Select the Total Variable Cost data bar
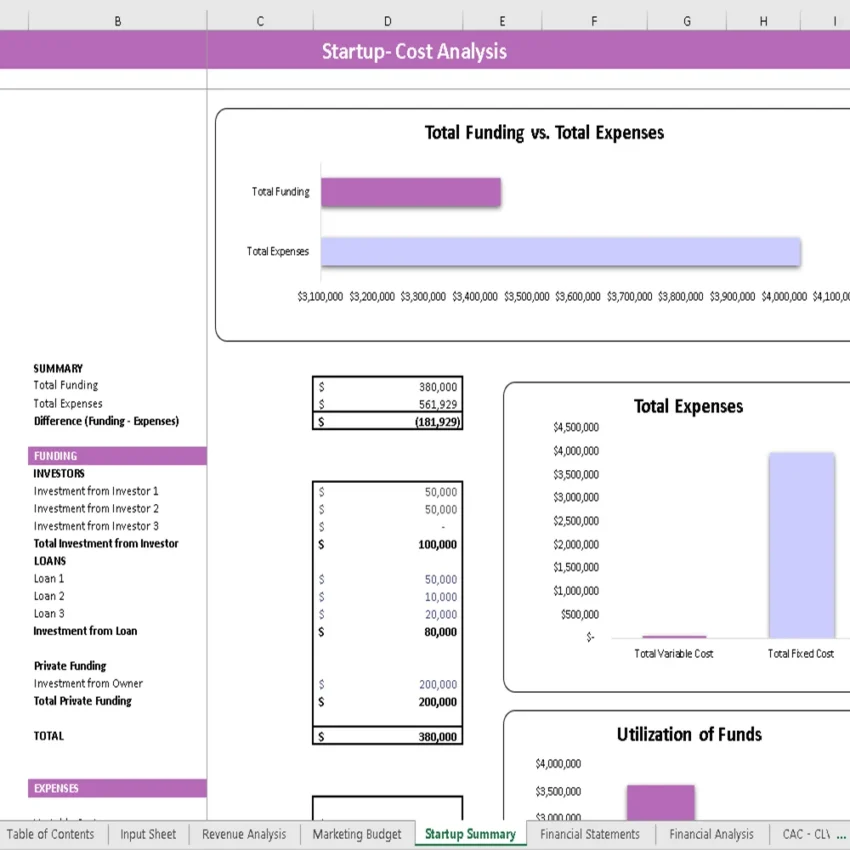The image size is (850, 850). tap(673, 634)
